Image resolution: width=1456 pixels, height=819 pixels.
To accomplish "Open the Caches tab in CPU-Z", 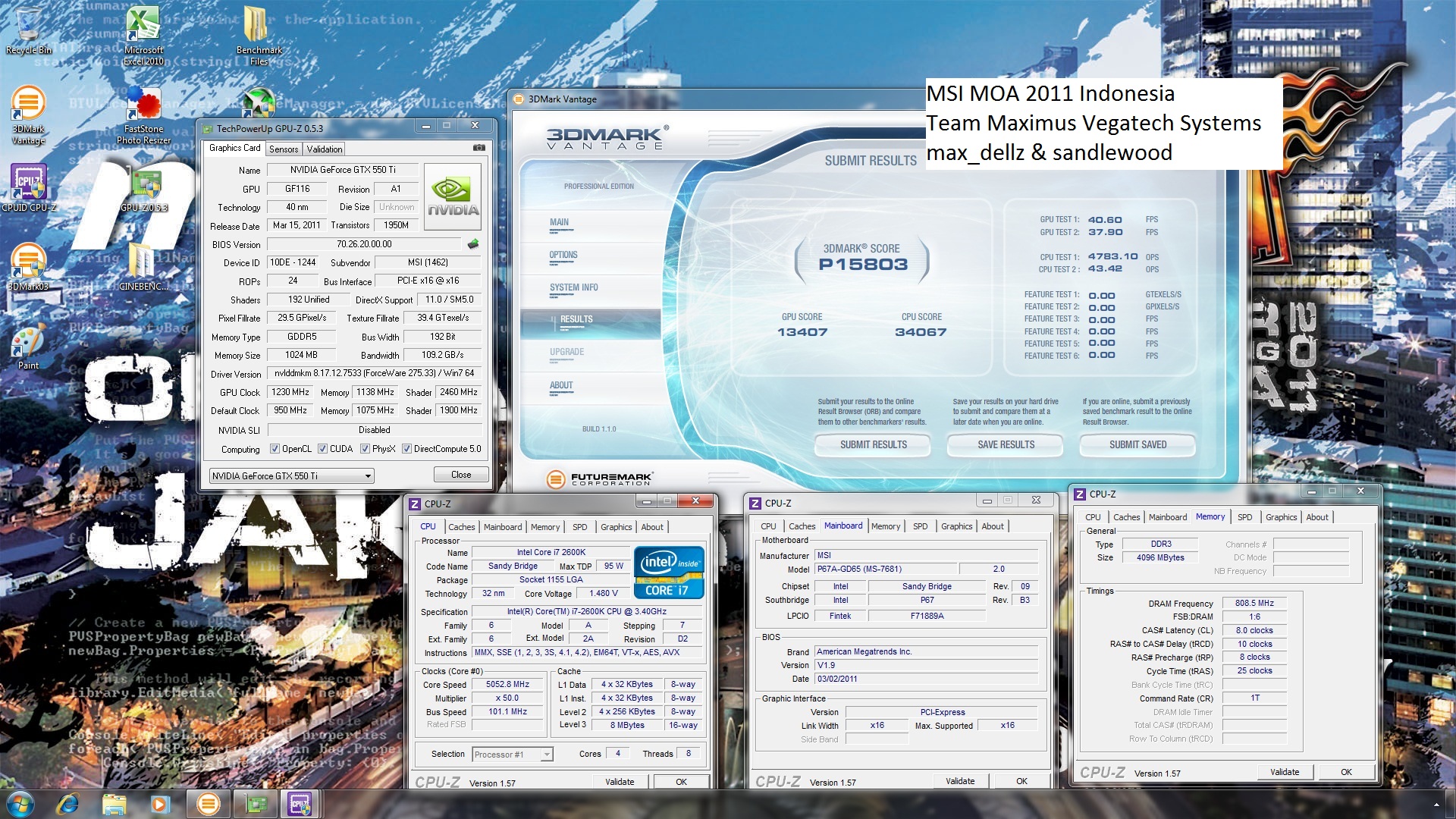I will point(461,527).
